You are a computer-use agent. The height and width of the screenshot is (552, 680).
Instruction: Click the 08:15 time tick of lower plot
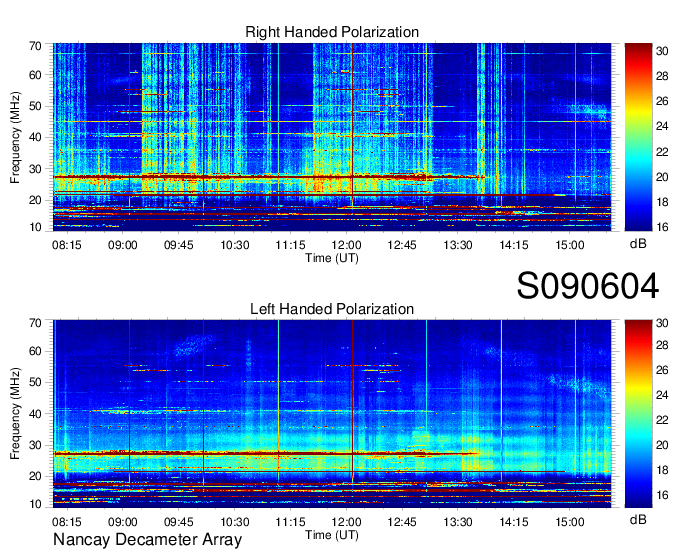point(67,522)
